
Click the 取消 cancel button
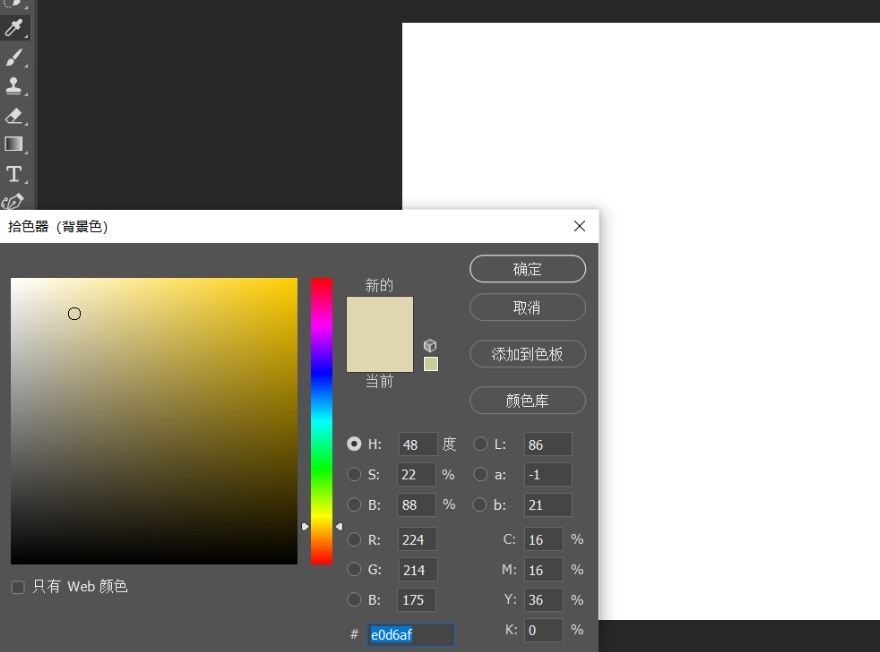(x=527, y=307)
